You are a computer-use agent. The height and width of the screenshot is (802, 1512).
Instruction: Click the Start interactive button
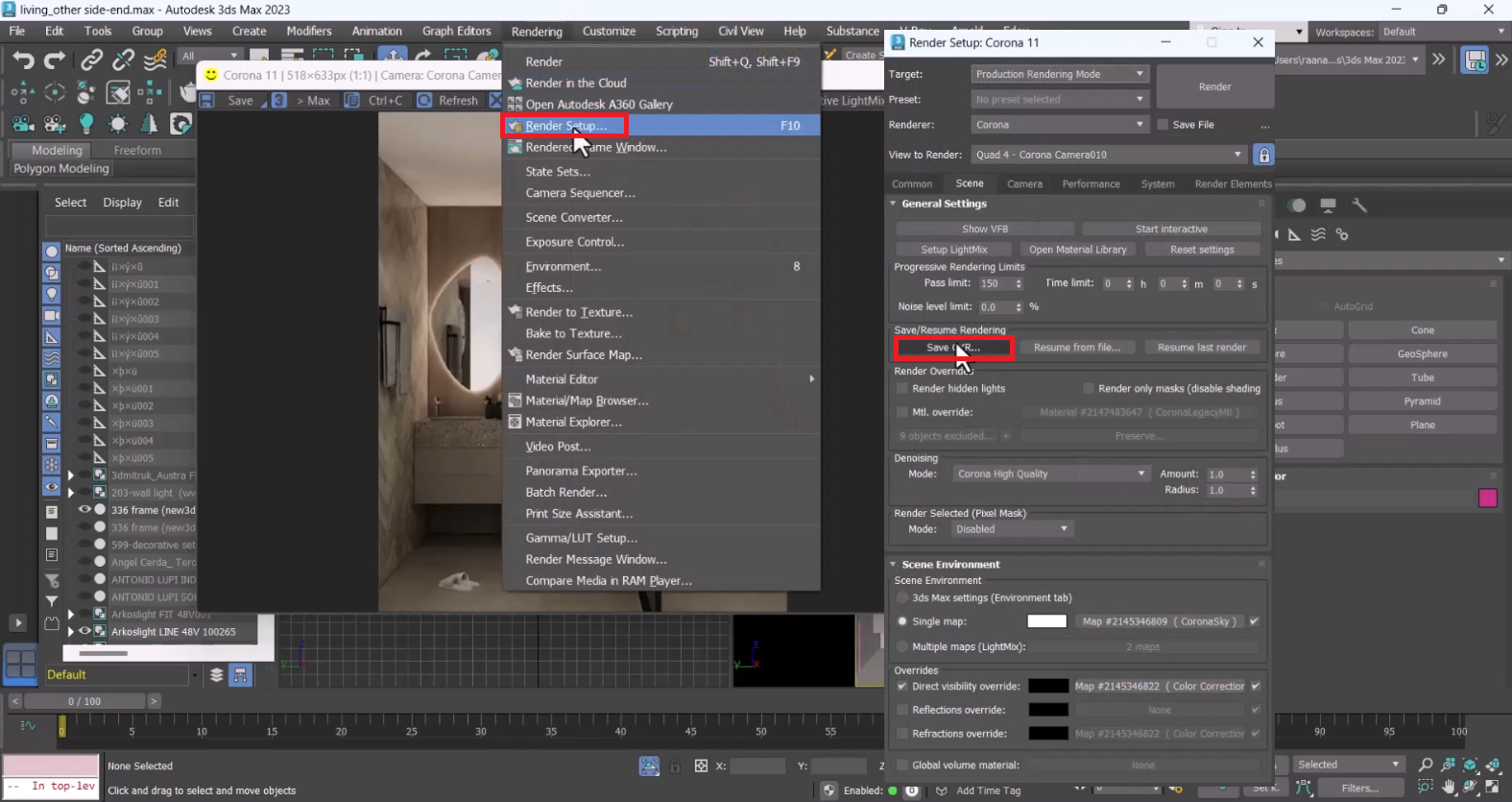coord(1171,229)
